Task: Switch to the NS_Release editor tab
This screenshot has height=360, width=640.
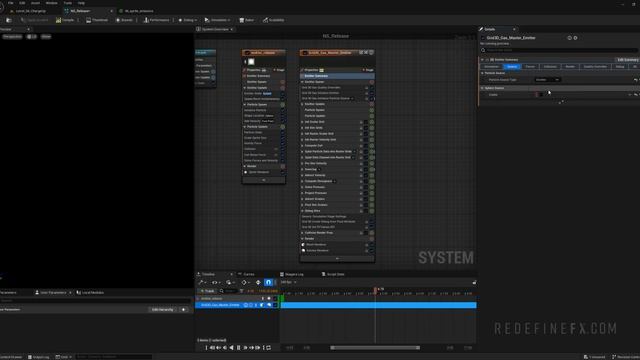Action: [x=88, y=11]
